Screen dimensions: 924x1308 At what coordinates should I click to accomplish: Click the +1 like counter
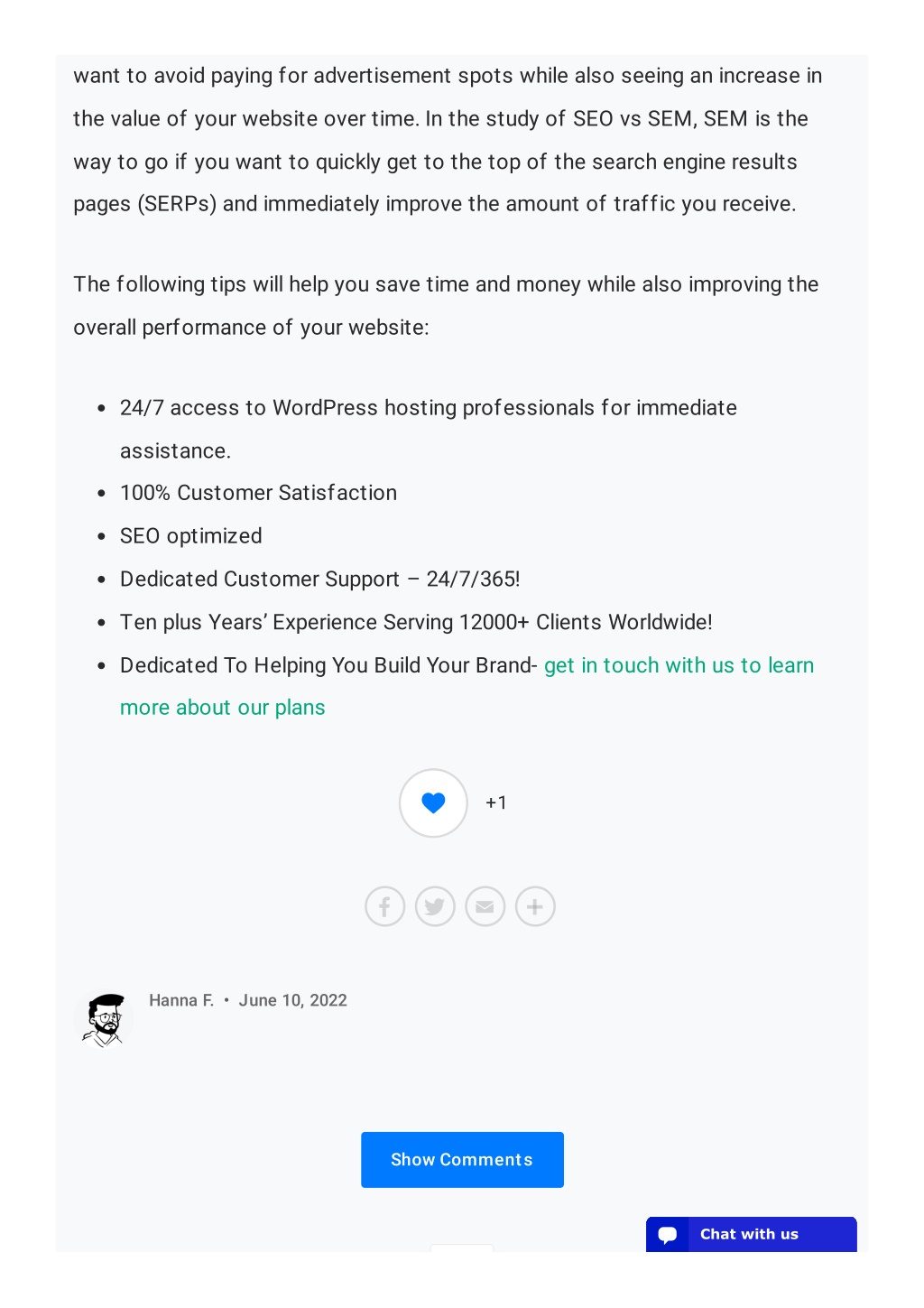(496, 802)
